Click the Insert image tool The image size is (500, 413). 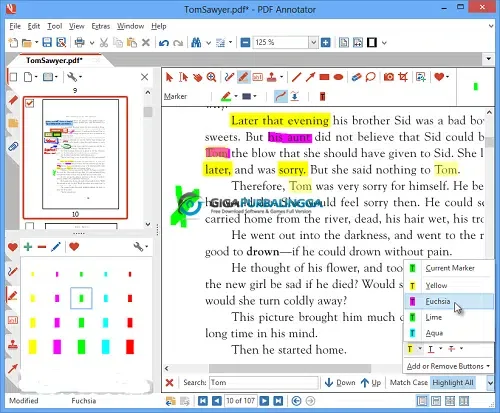[421, 77]
